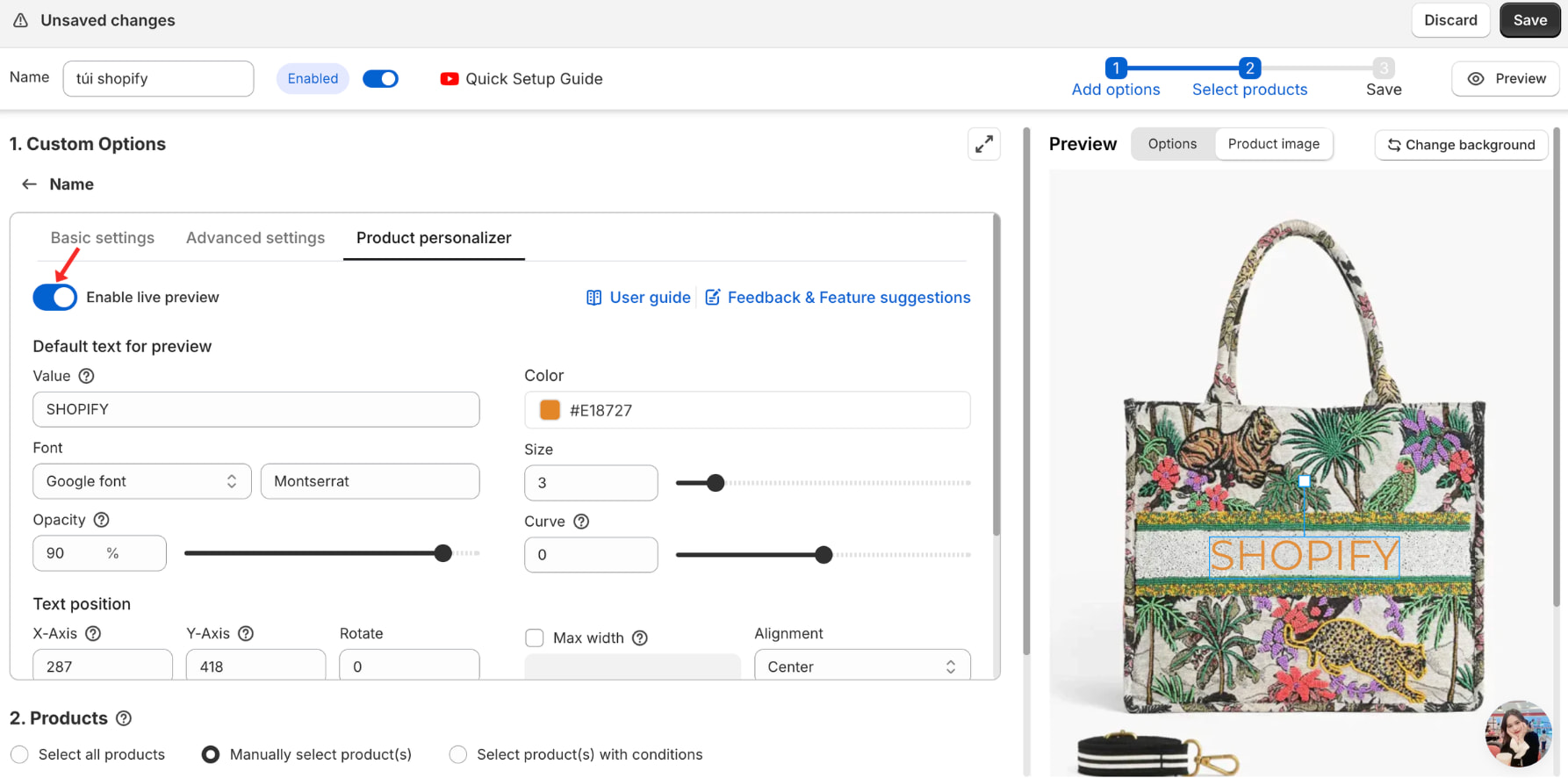Open the Alignment Center dropdown
The height and width of the screenshot is (778, 1568).
[861, 666]
